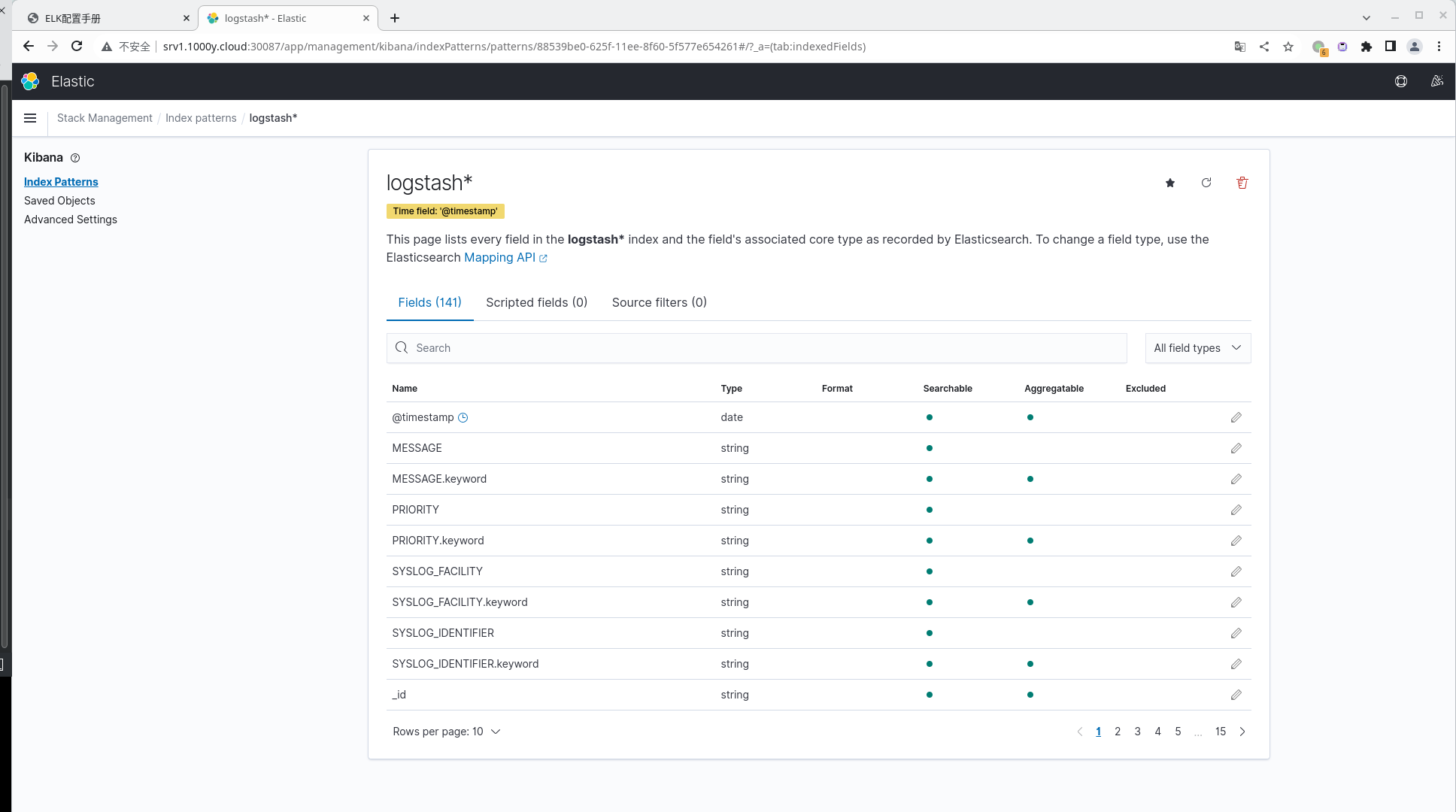This screenshot has height=812, width=1456.
Task: Go to Stack Management breadcrumb
Action: click(105, 118)
